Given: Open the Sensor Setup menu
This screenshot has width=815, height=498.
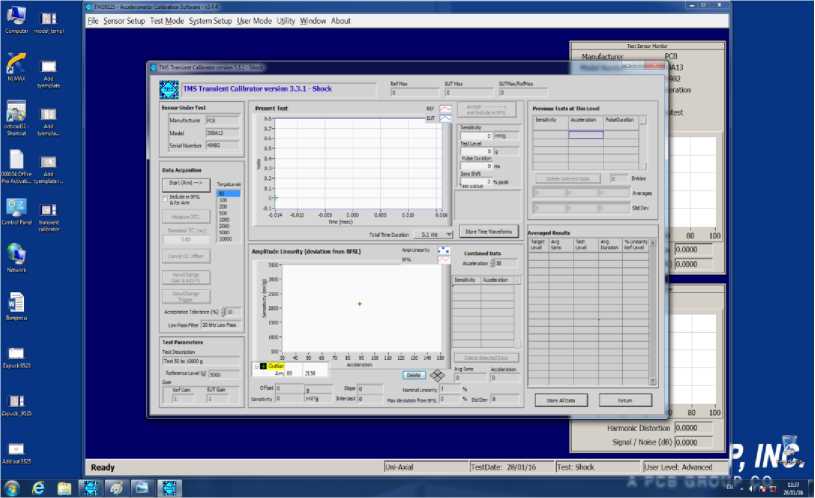Looking at the screenshot, I should point(124,21).
